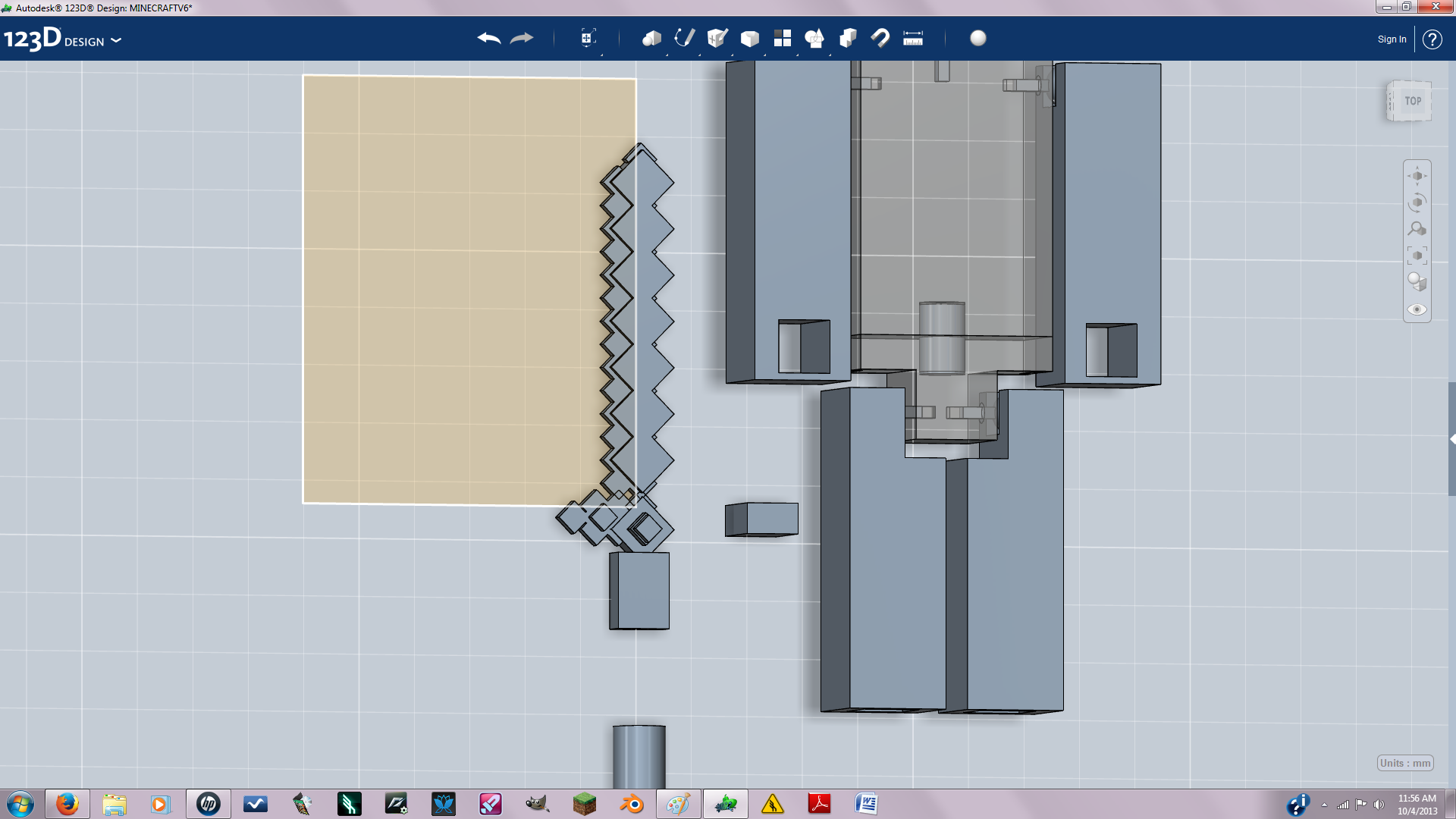The height and width of the screenshot is (819, 1456).
Task: Open the Action Center flag icon
Action: 1361,805
